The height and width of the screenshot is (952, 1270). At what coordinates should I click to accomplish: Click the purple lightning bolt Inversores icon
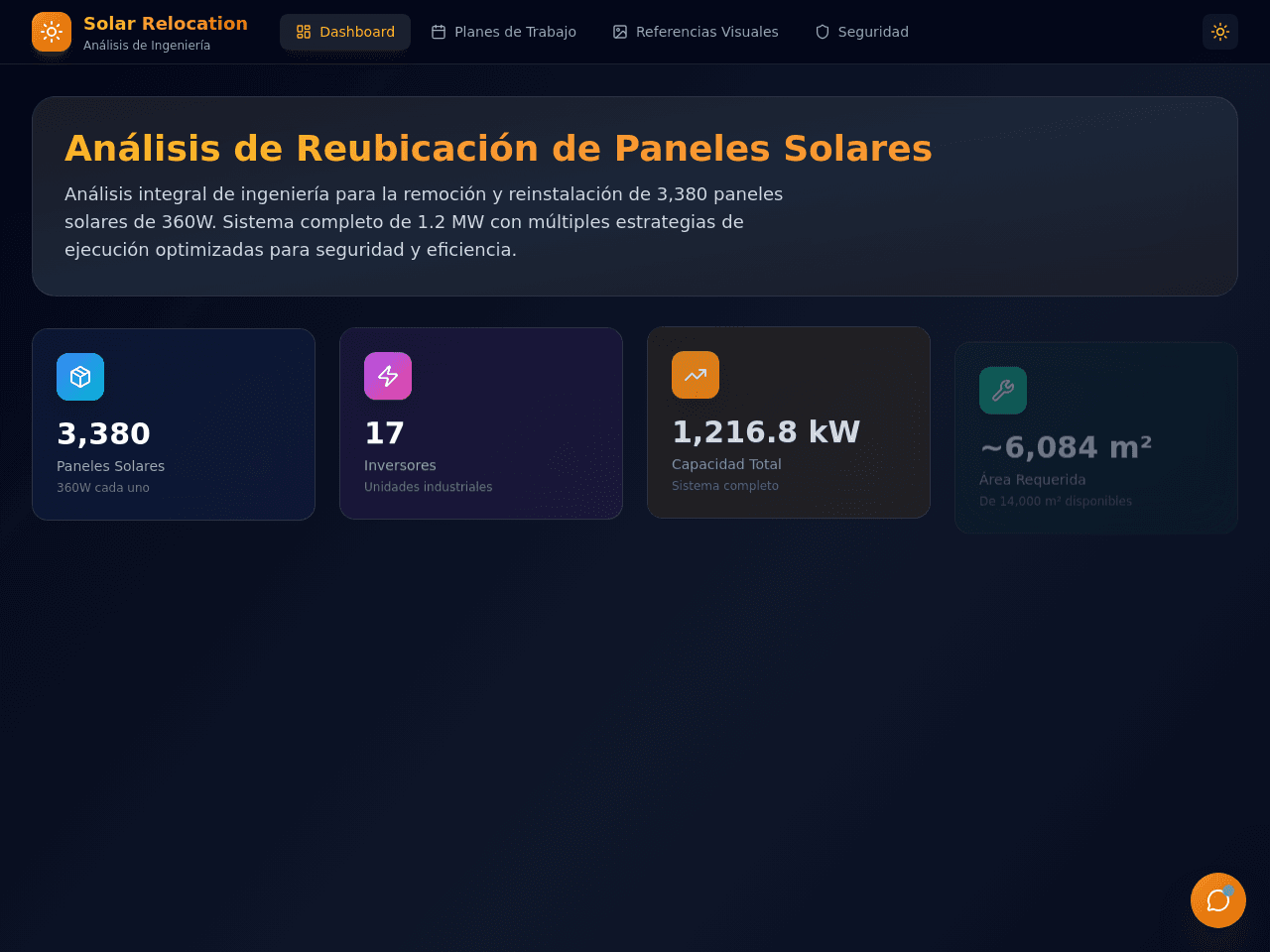pyautogui.click(x=388, y=376)
